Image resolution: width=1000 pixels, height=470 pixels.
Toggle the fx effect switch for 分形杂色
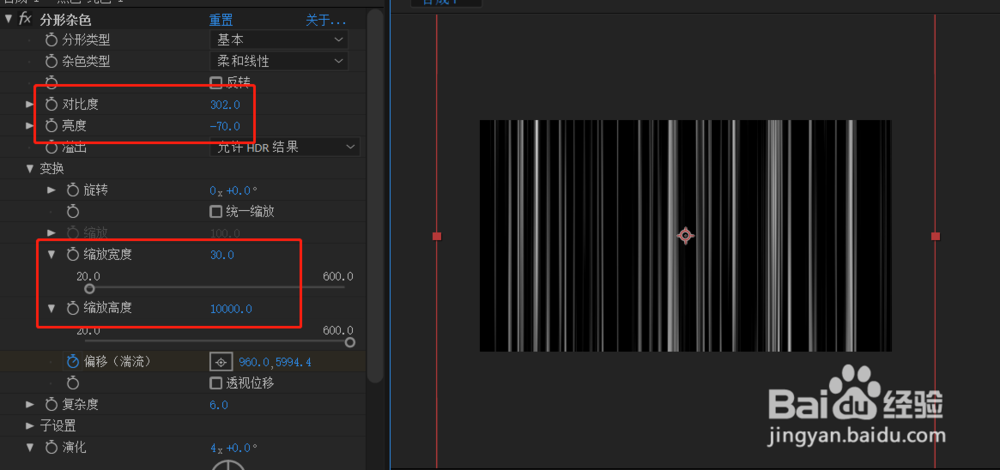click(x=25, y=18)
